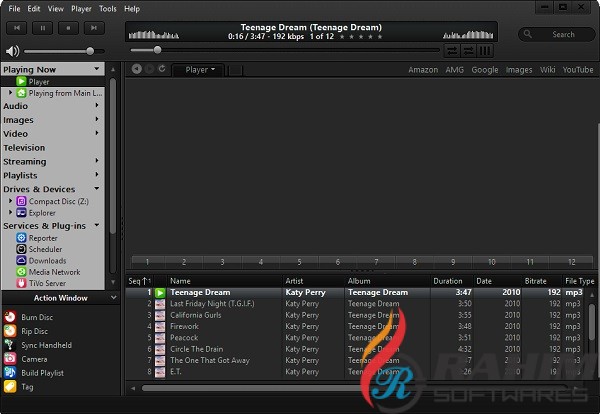The height and width of the screenshot is (414, 600).
Task: Collapse the Playing Now section
Action: (97, 69)
